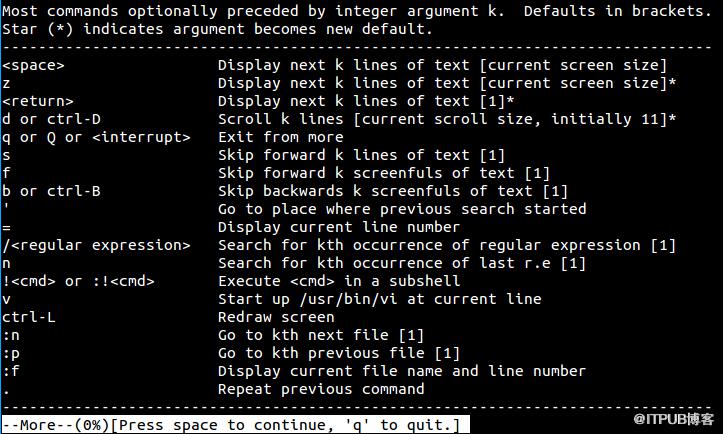Click the ':f' file name command
This screenshot has width=724, height=434.
[x=11, y=371]
